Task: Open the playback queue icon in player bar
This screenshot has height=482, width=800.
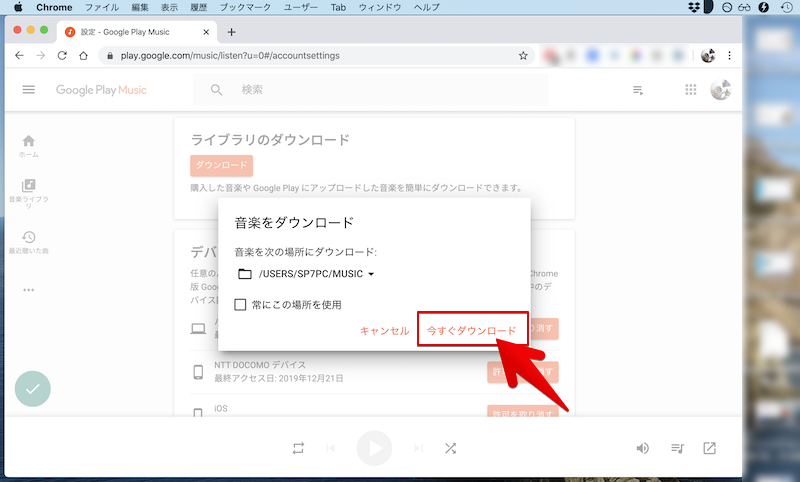Action: [677, 448]
